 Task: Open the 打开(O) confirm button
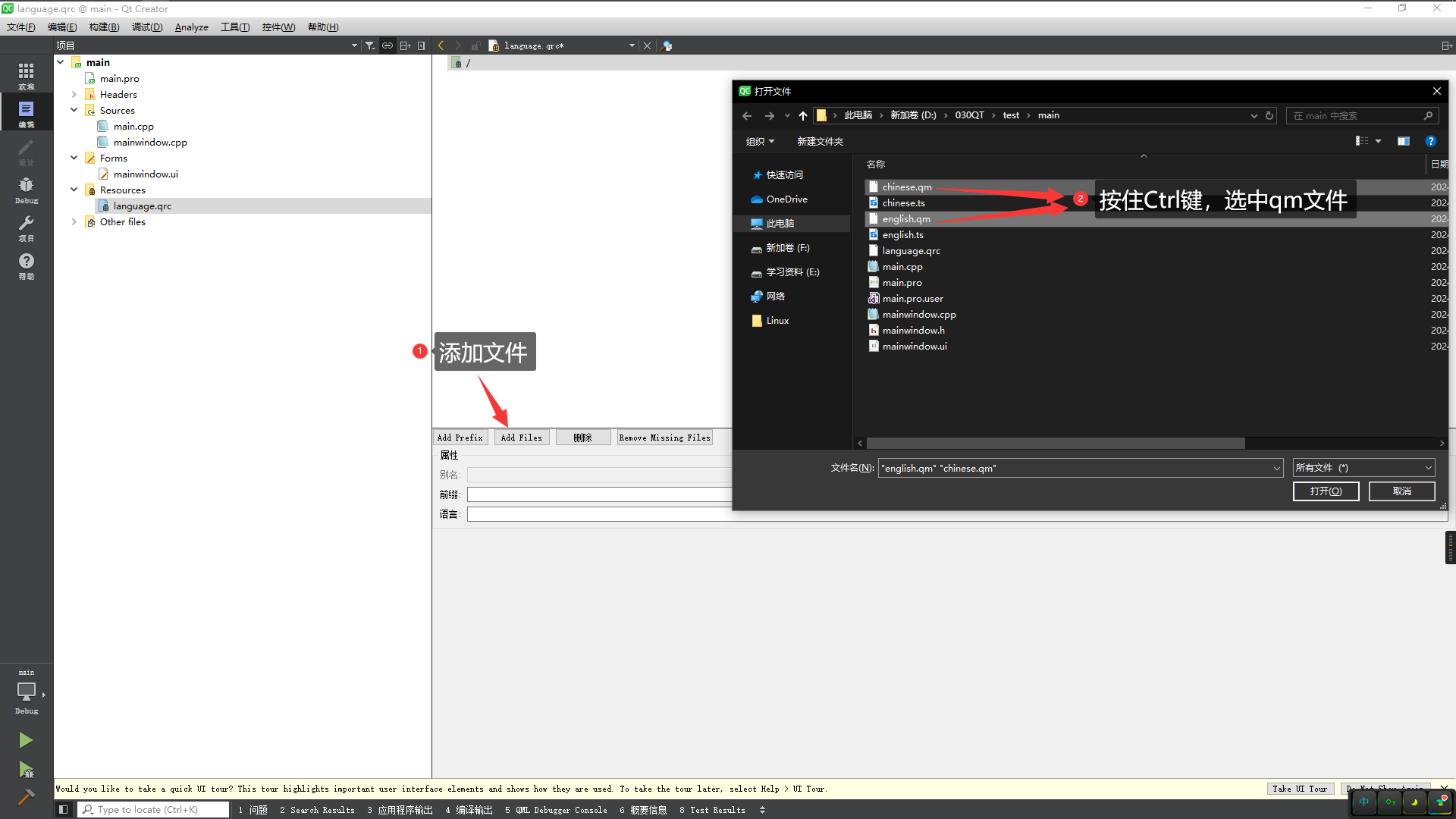1326,491
